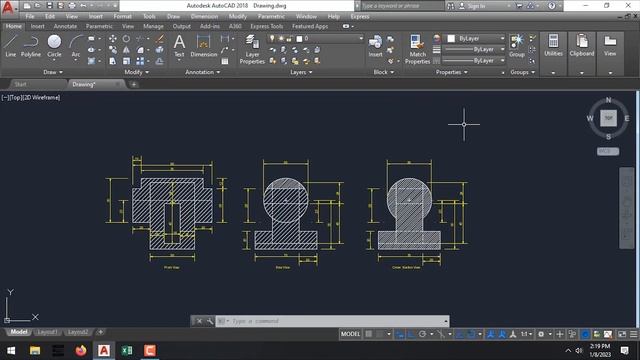Select the Circle tool
640x360 pixels.
coord(54,46)
